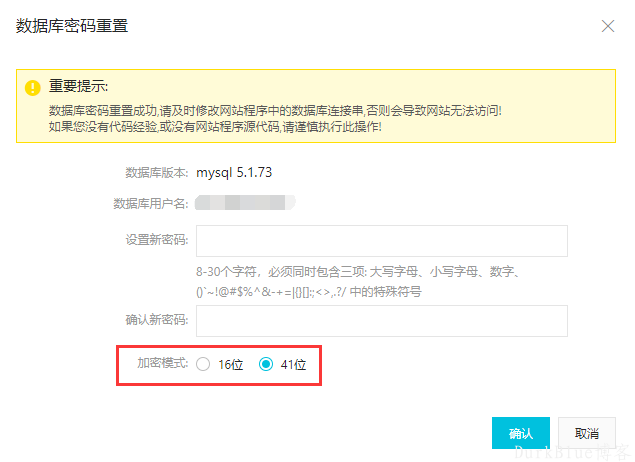Close the database password reset dialog
This screenshot has height=462, width=635.
coord(607,26)
